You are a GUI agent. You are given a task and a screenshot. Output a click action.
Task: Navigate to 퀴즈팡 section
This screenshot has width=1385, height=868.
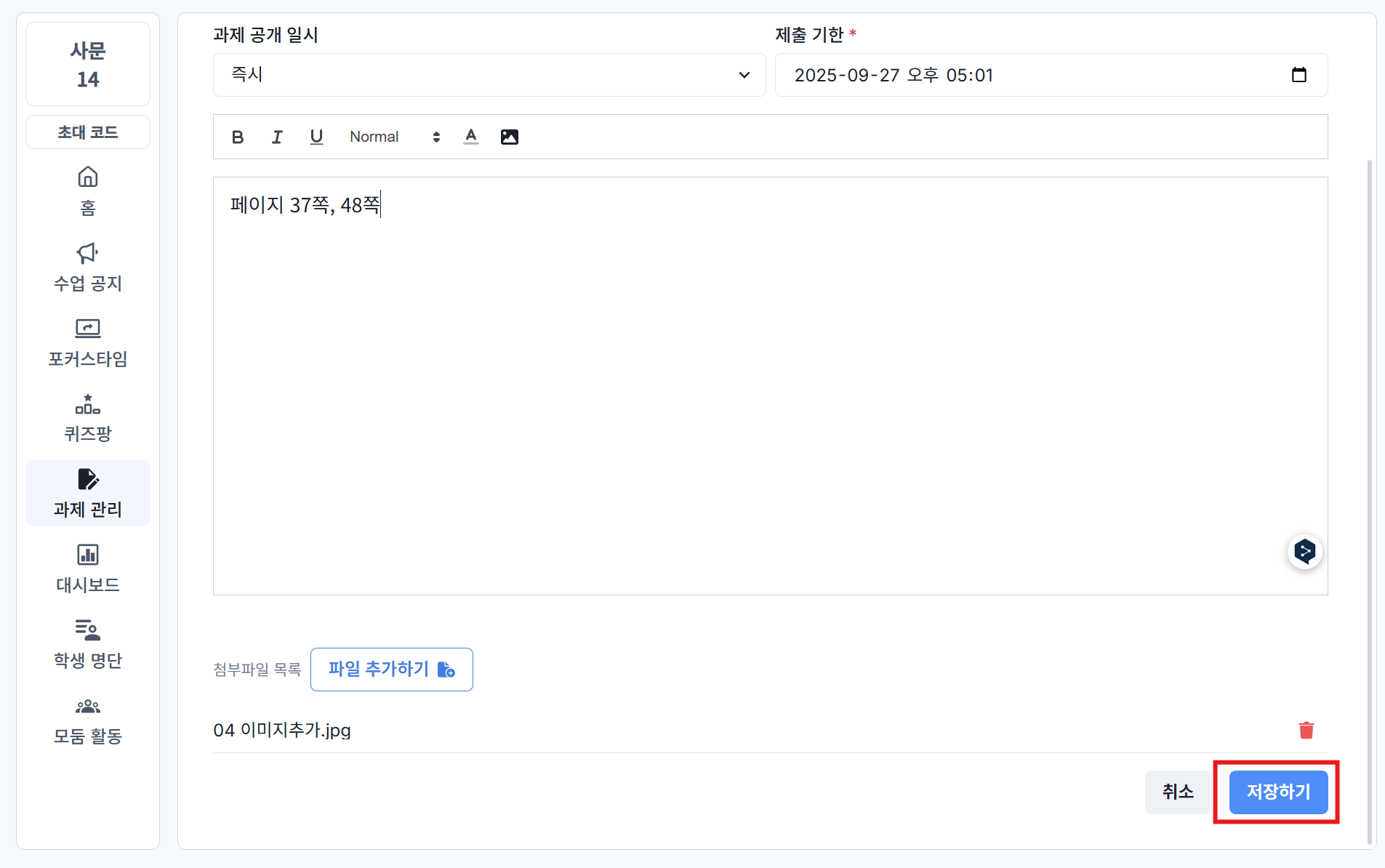[88, 418]
